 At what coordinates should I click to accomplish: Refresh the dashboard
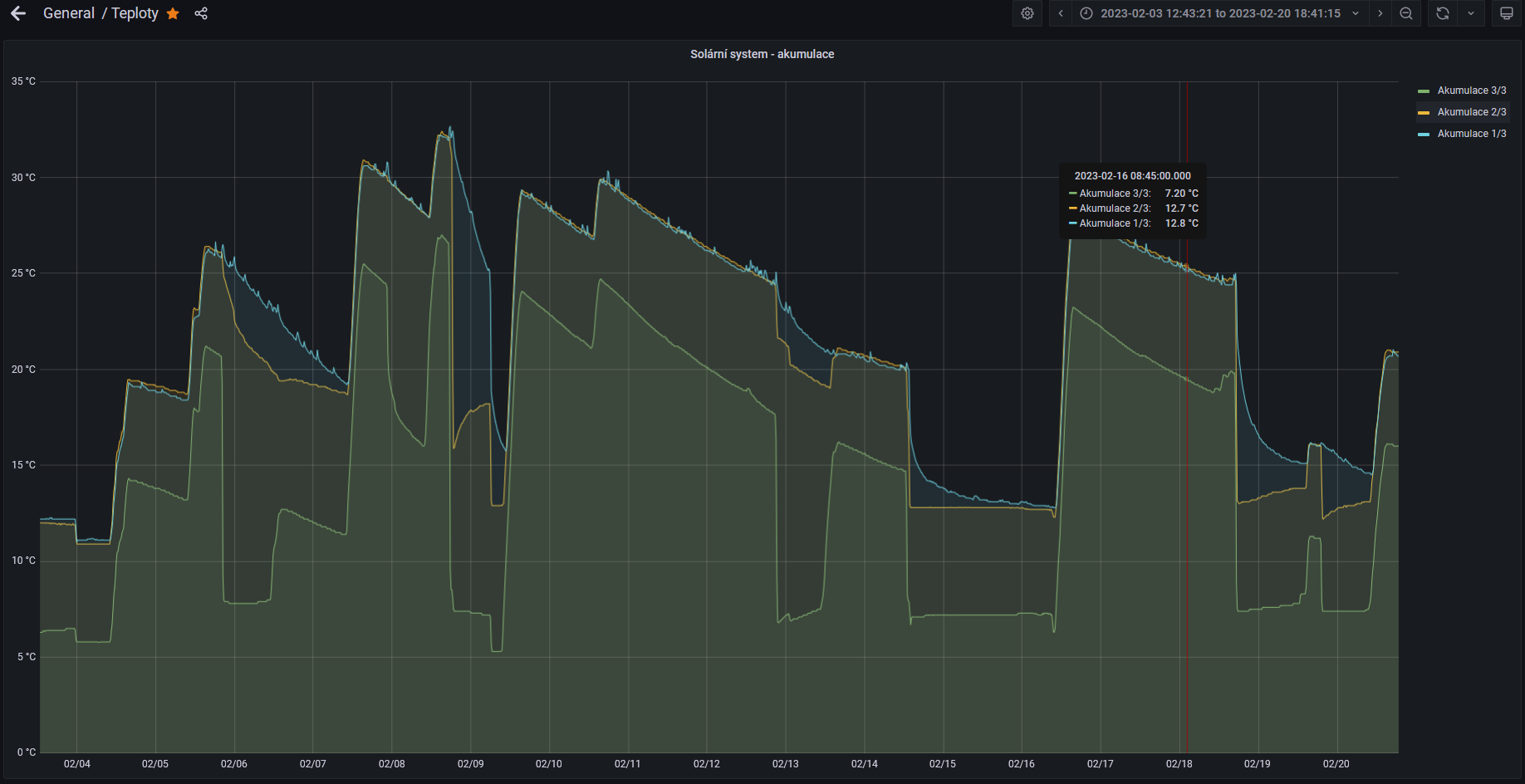click(1443, 13)
